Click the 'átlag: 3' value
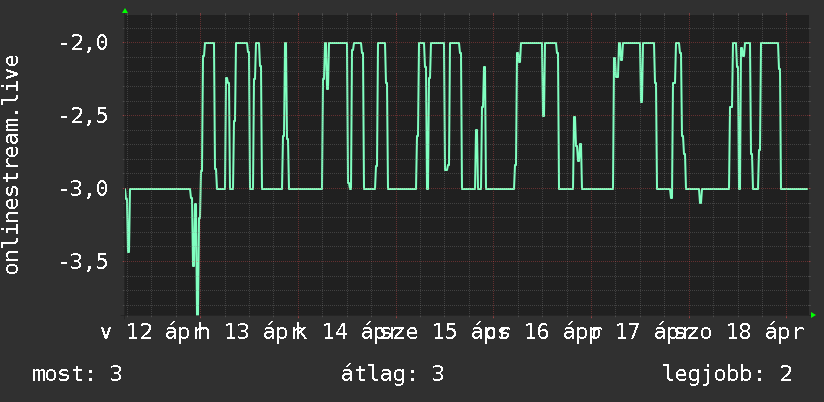 (393, 374)
